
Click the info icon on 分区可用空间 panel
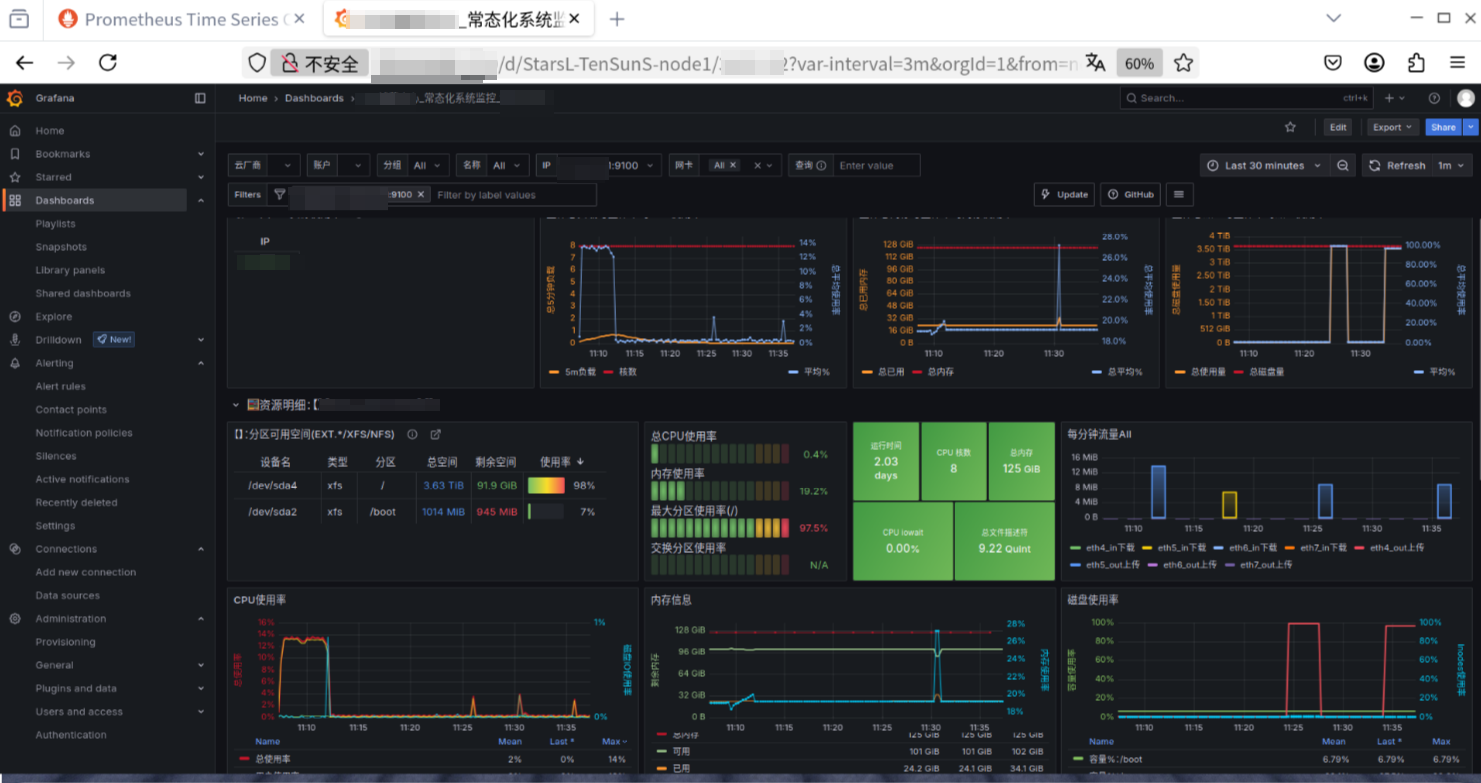click(411, 434)
